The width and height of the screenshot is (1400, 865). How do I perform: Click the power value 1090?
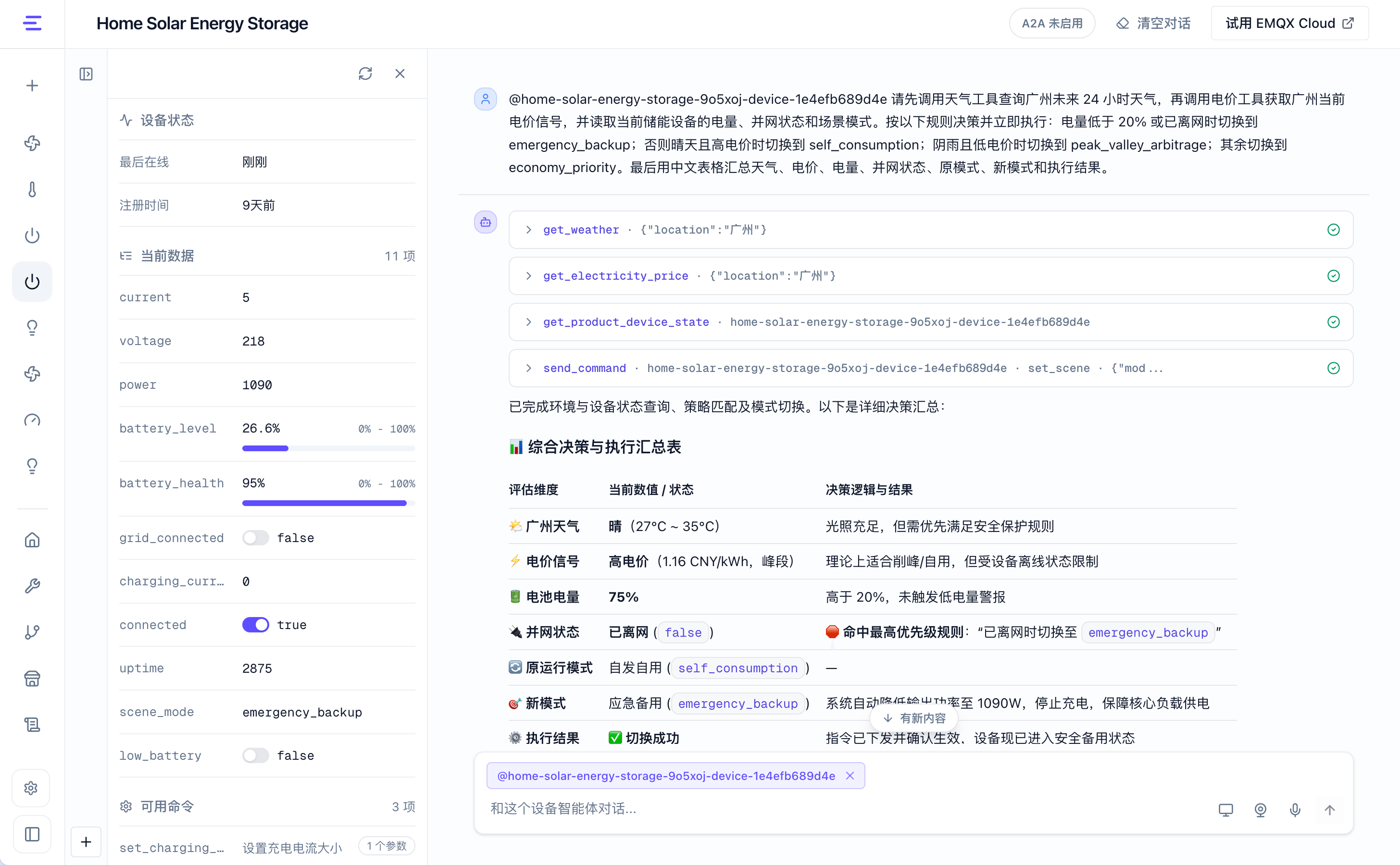click(257, 385)
